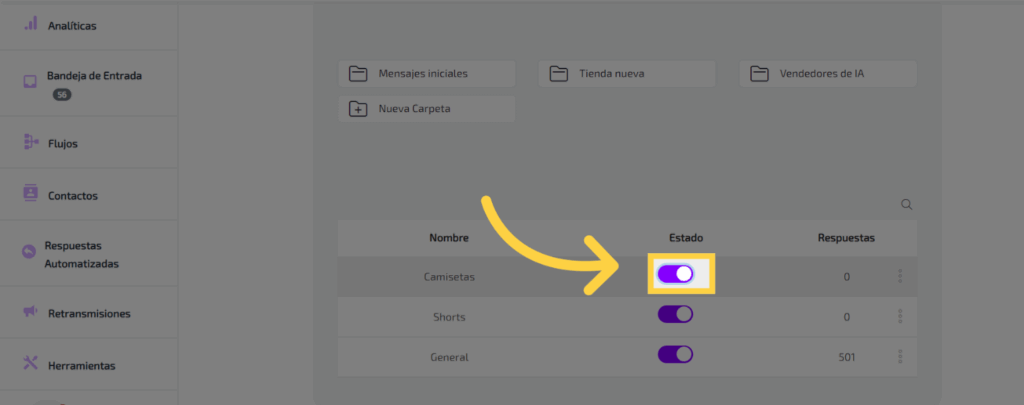Click the Contactos sidebar icon
The height and width of the screenshot is (405, 1024).
[30, 195]
